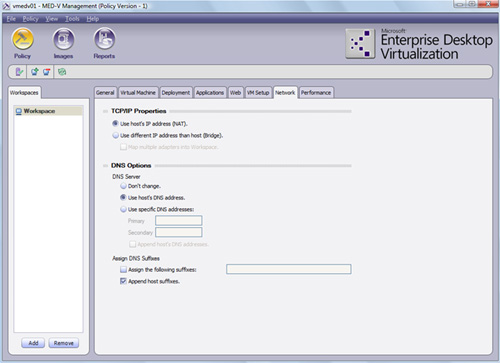Open the Tools menu
This screenshot has width=500, height=363.
pyautogui.click(x=72, y=19)
